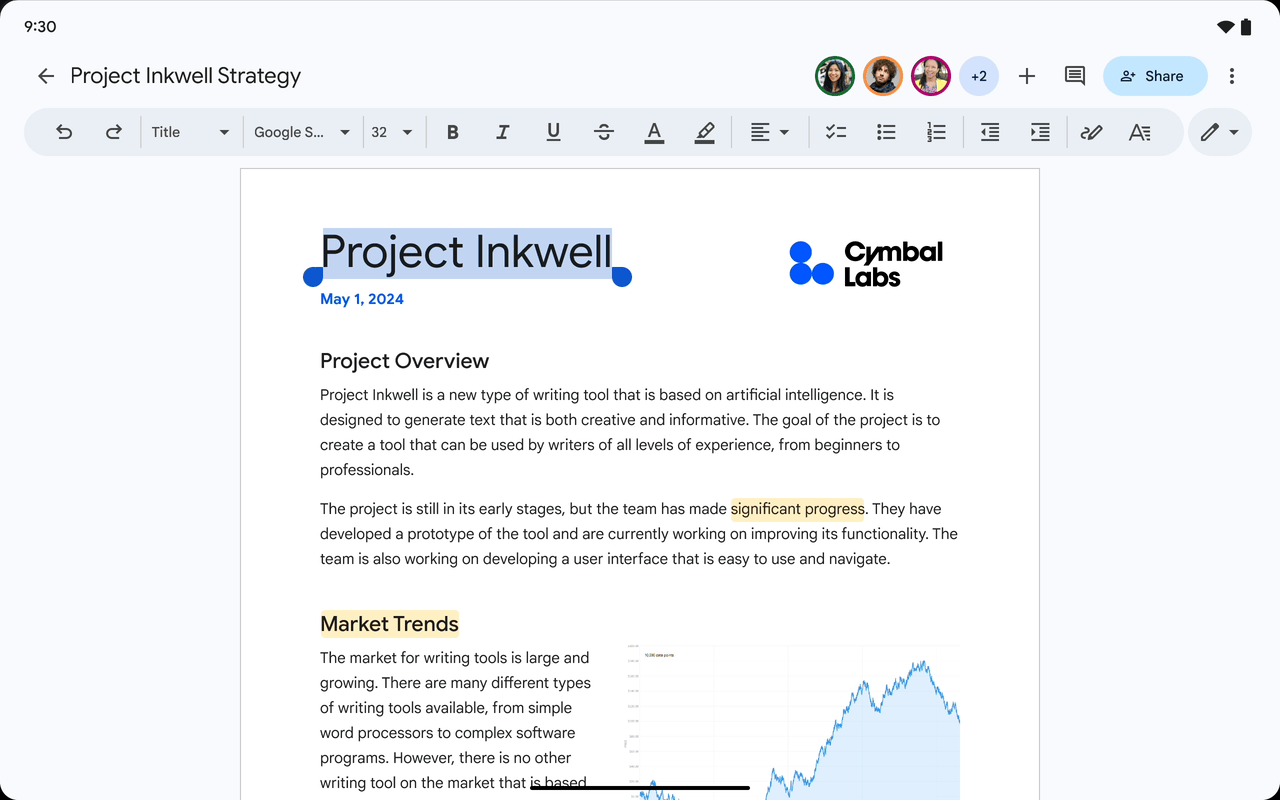Insert a checklist
This screenshot has width=1280, height=800.
pos(835,131)
